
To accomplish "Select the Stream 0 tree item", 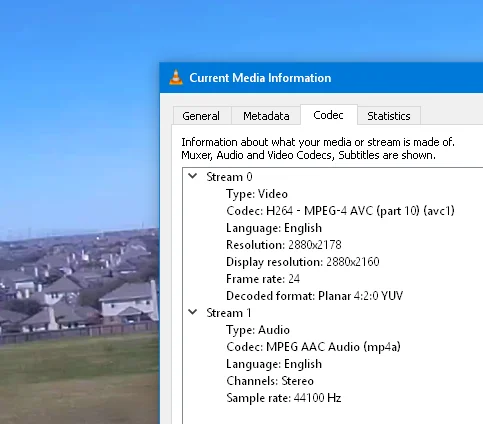I will pos(229,177).
